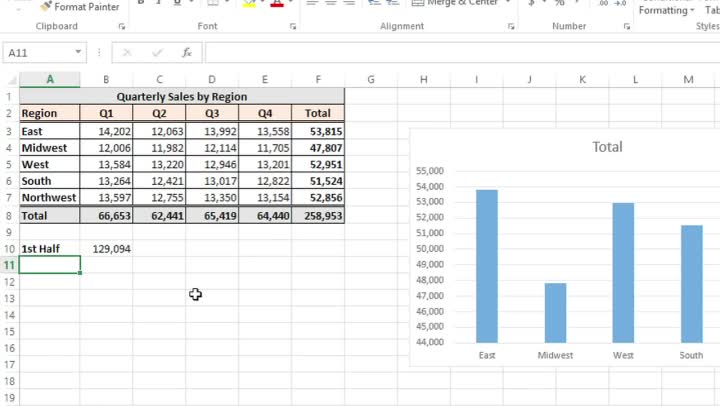The height and width of the screenshot is (406, 720).
Task: Click the Enter checkmark in formula bar
Action: coord(157,52)
